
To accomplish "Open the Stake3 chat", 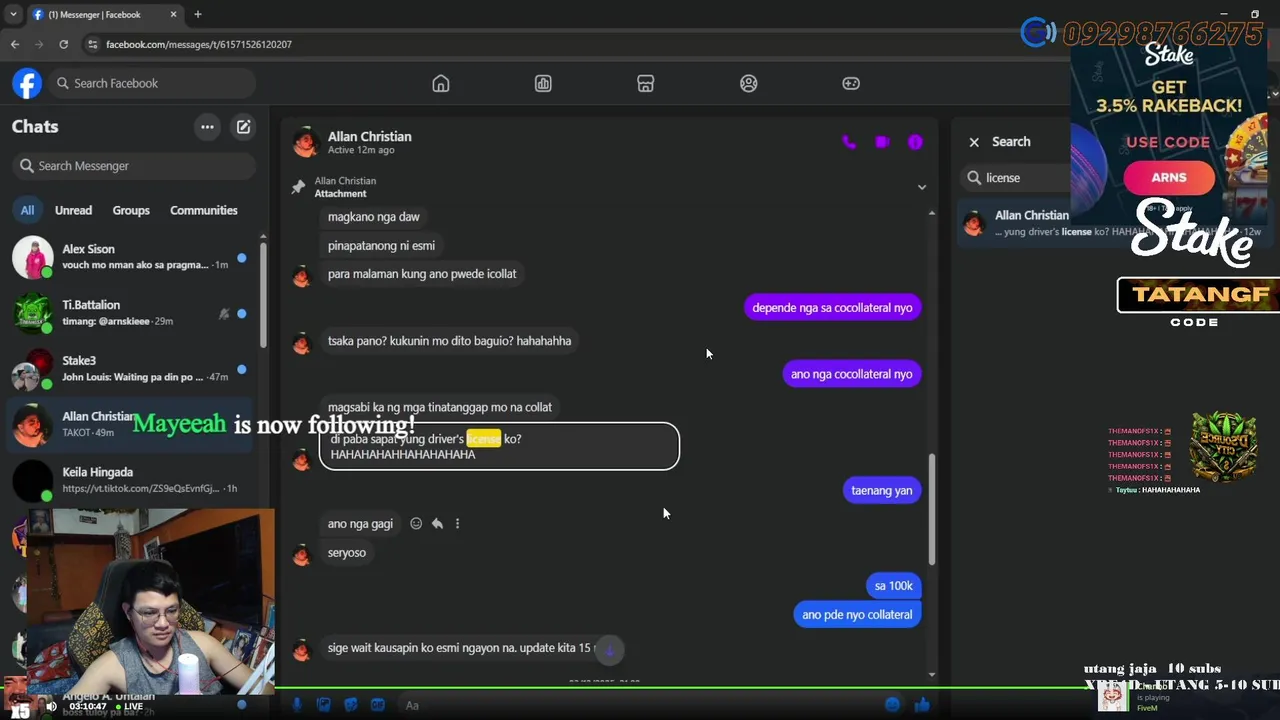I will [130, 369].
